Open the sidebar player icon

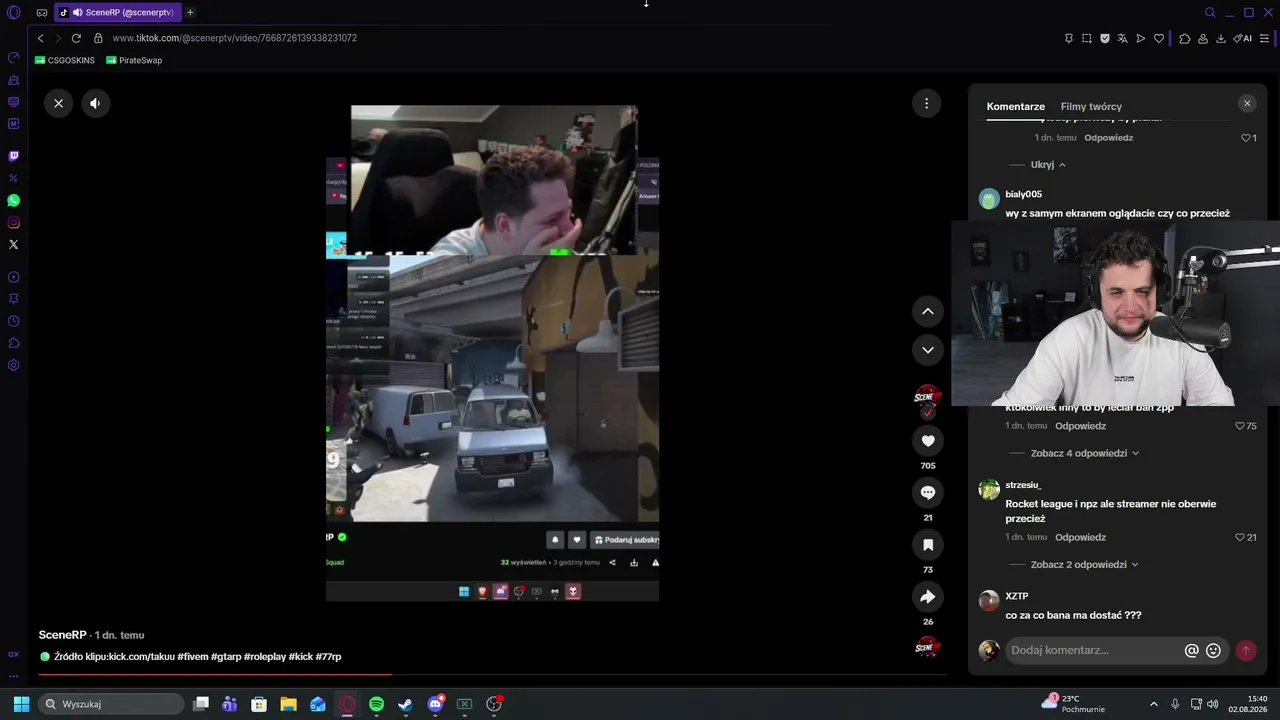coord(14,277)
